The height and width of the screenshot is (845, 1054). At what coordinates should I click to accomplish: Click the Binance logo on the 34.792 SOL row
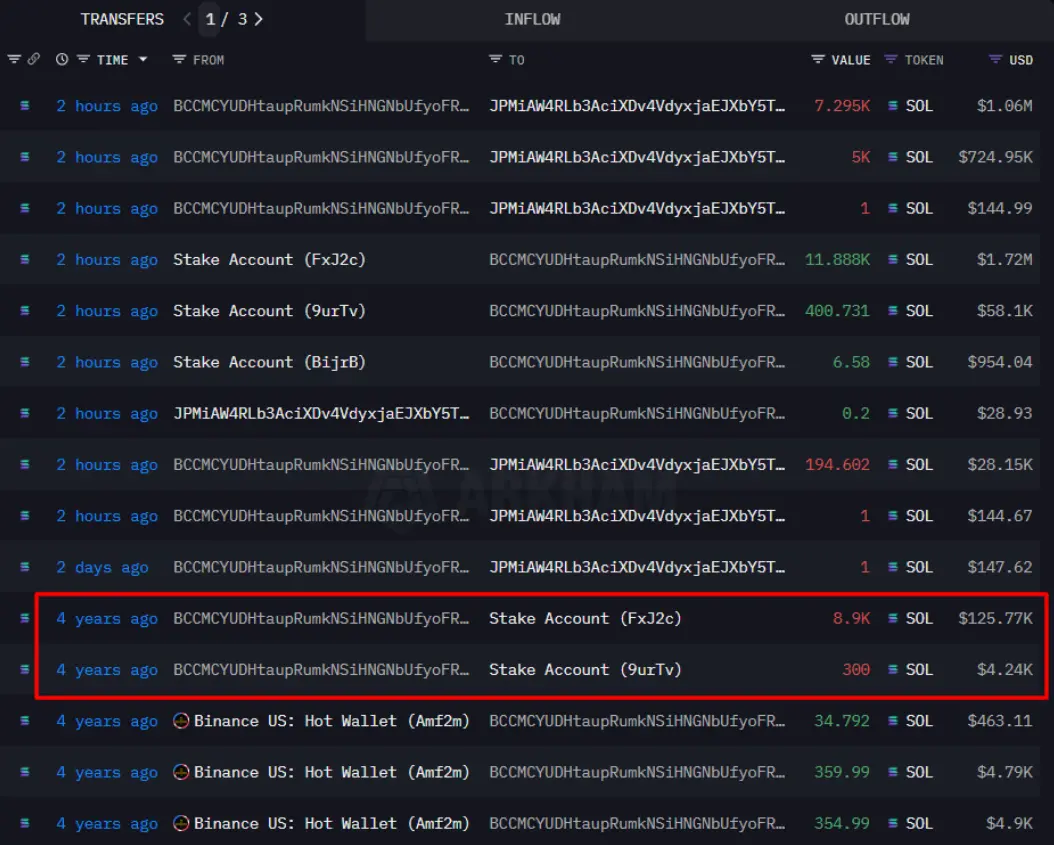tap(181, 721)
